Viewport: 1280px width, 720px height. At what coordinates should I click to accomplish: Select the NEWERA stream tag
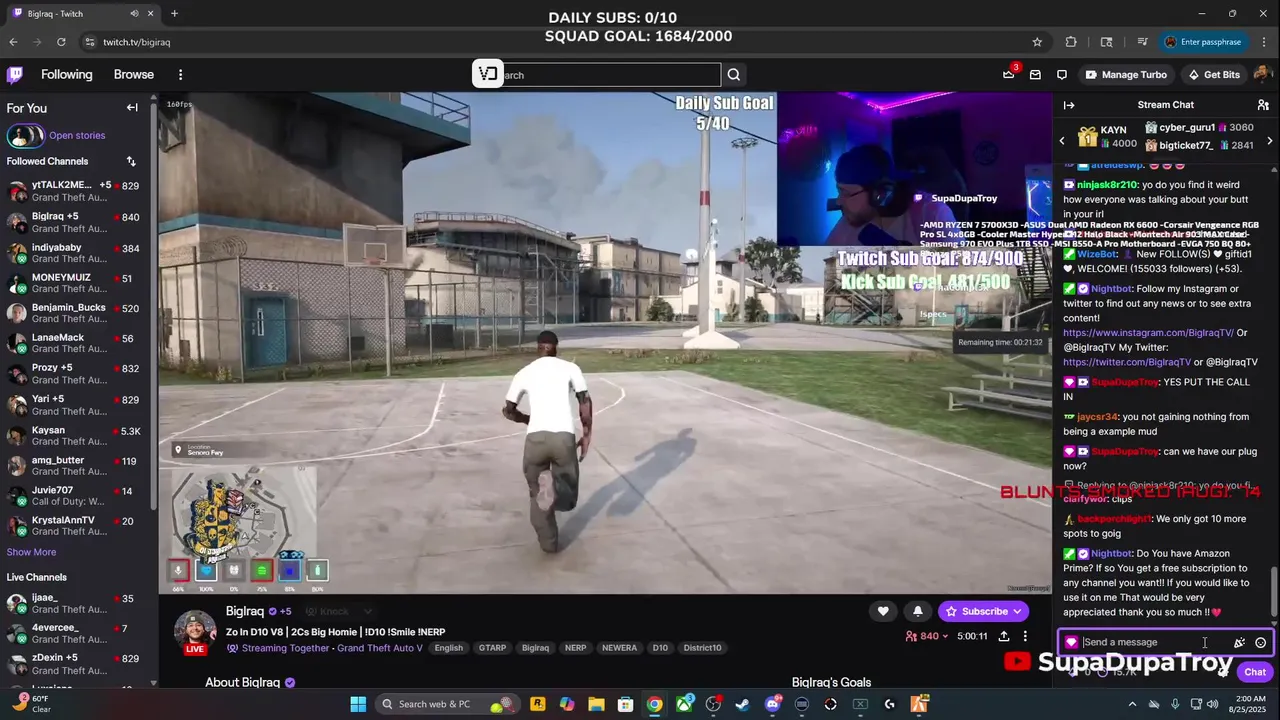[619, 648]
